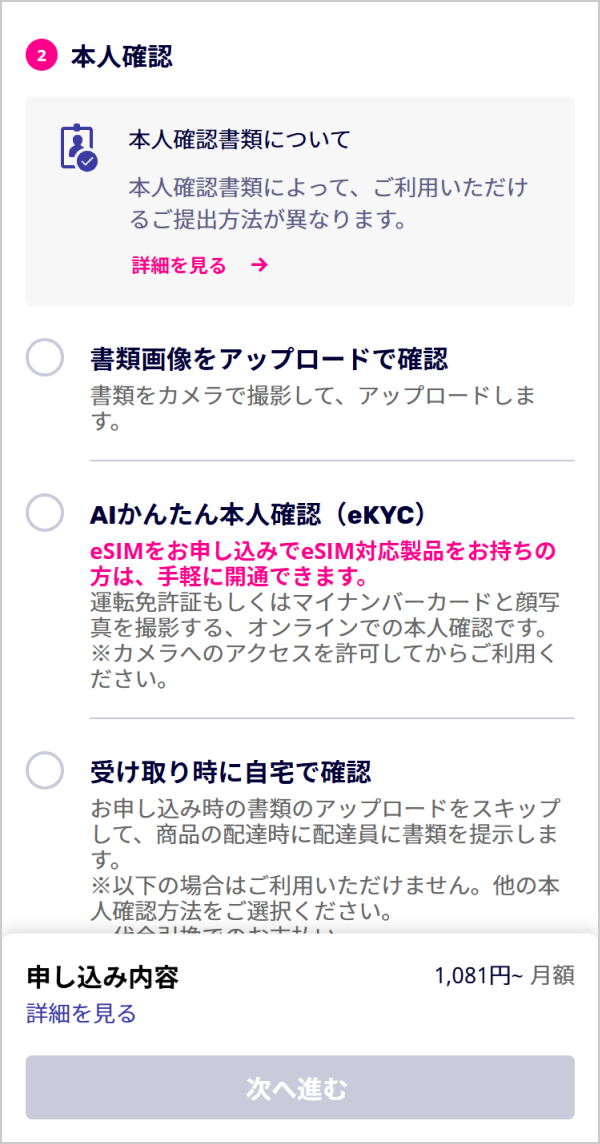Screen dimensions: 600x1144
Task: Click the 本人確認 section heading
Action: 121,57
